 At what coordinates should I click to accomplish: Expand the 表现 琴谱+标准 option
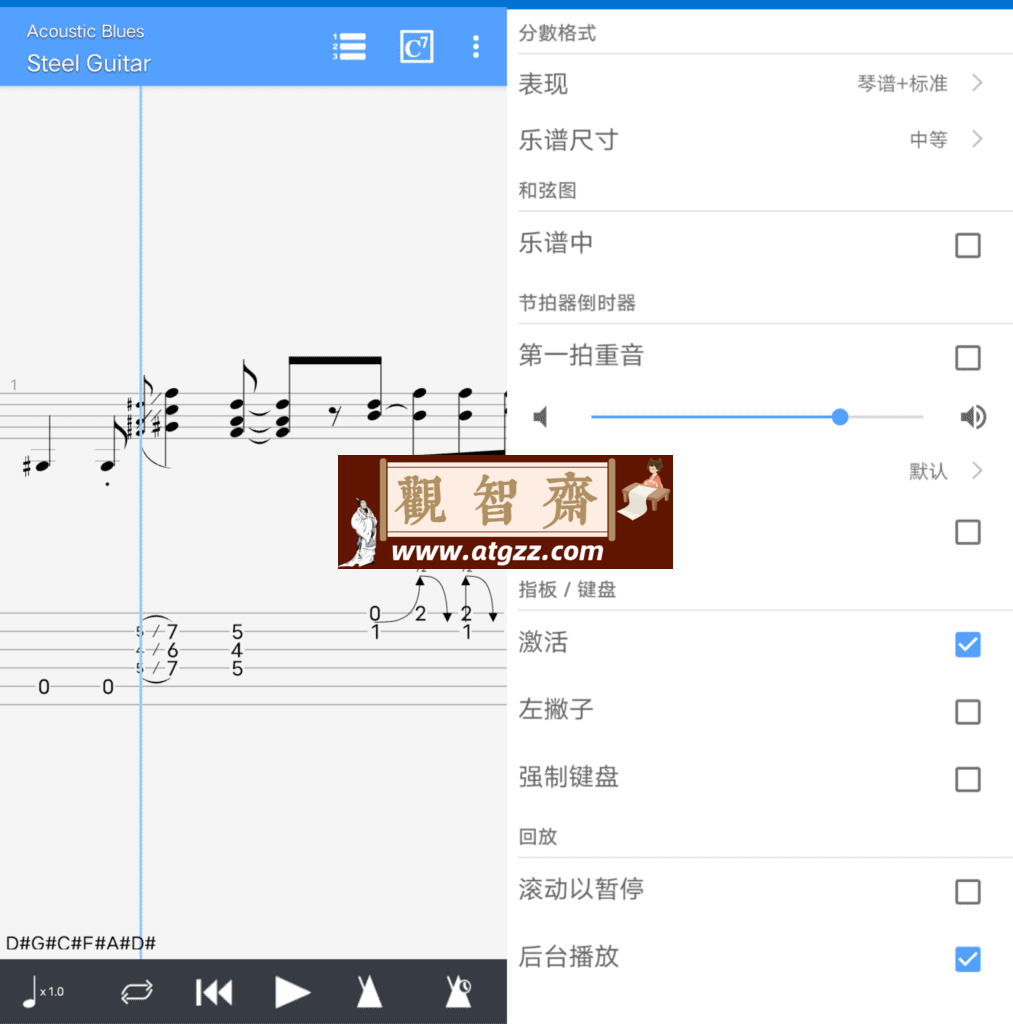[x=977, y=83]
